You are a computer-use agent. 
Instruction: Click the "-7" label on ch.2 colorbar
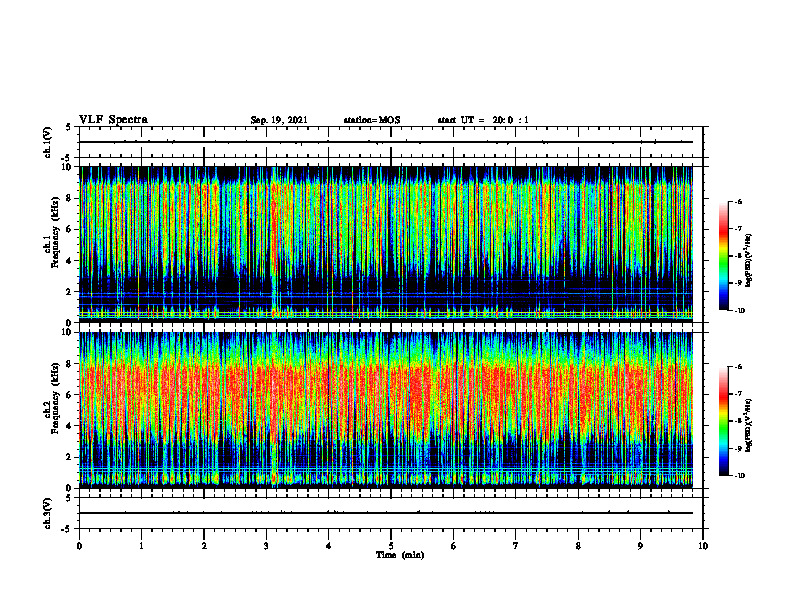(x=738, y=394)
